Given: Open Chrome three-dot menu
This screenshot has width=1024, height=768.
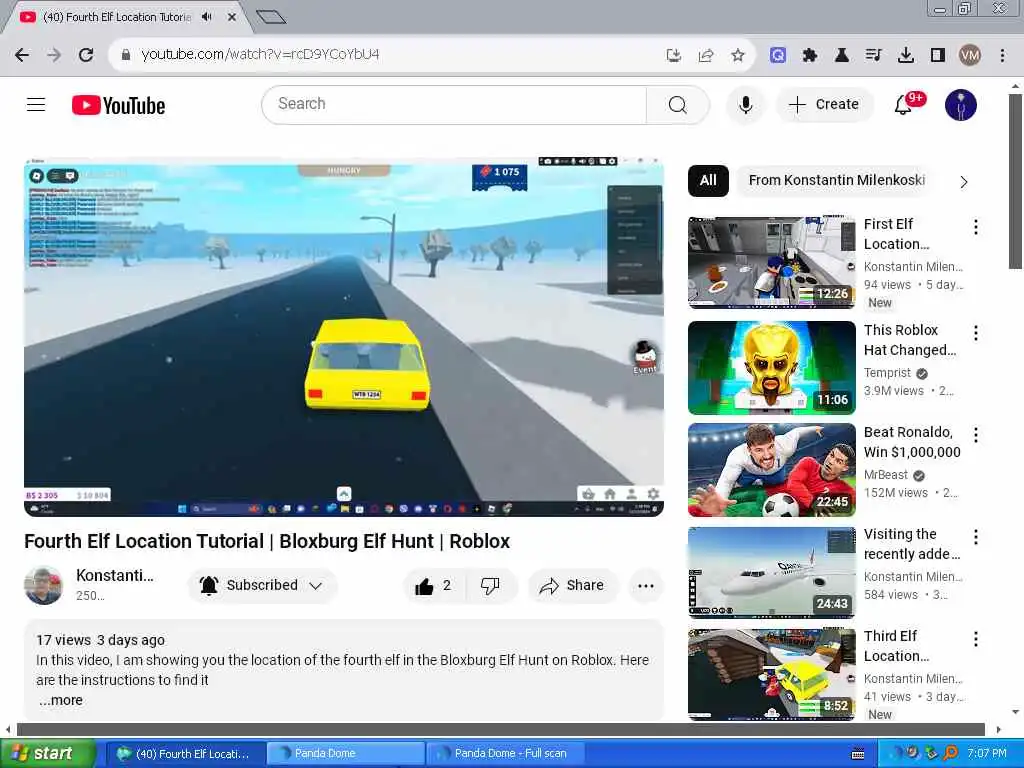Looking at the screenshot, I should [x=1002, y=55].
